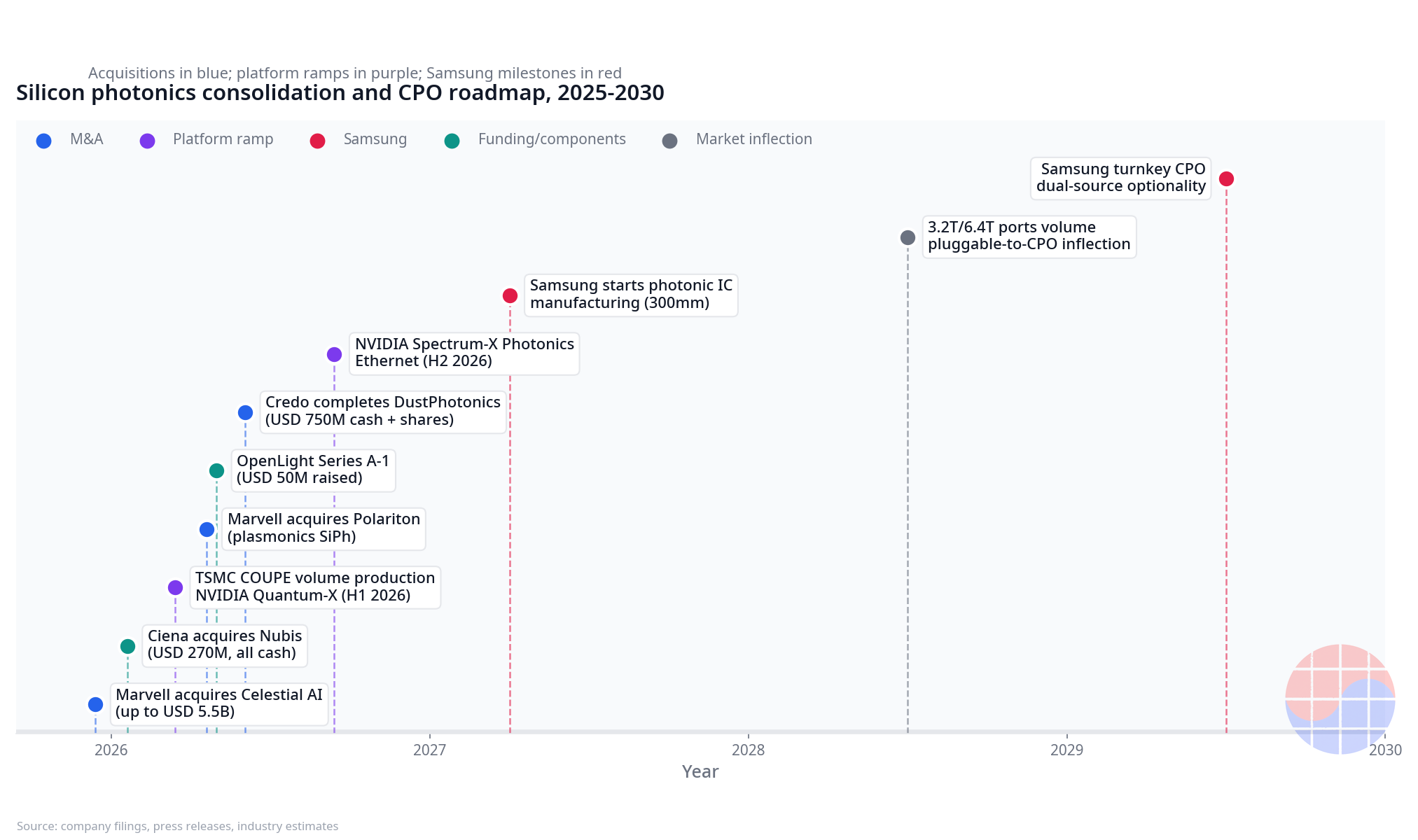Click the Credo completes DustPhotonics marker dot
The width and height of the screenshot is (1418, 840).
(245, 412)
